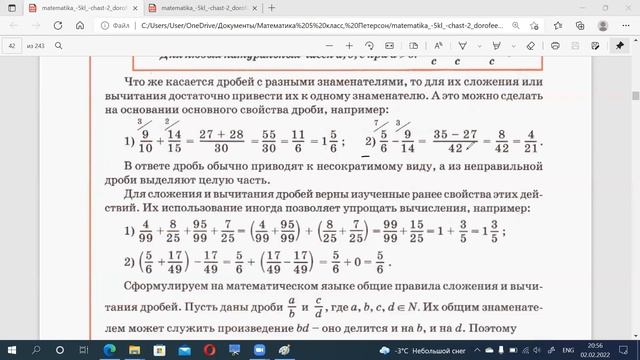Open the volume control in tray

[x=537, y=351]
